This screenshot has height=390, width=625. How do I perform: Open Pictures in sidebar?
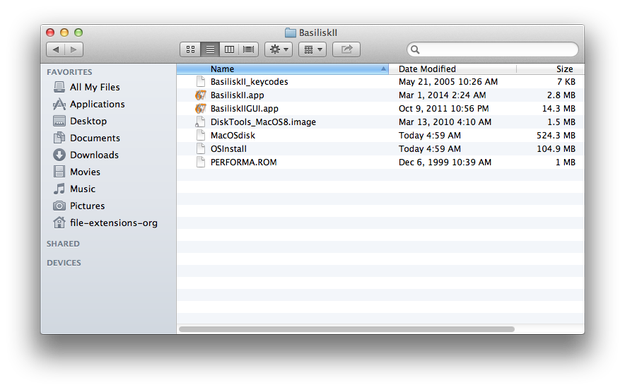87,206
